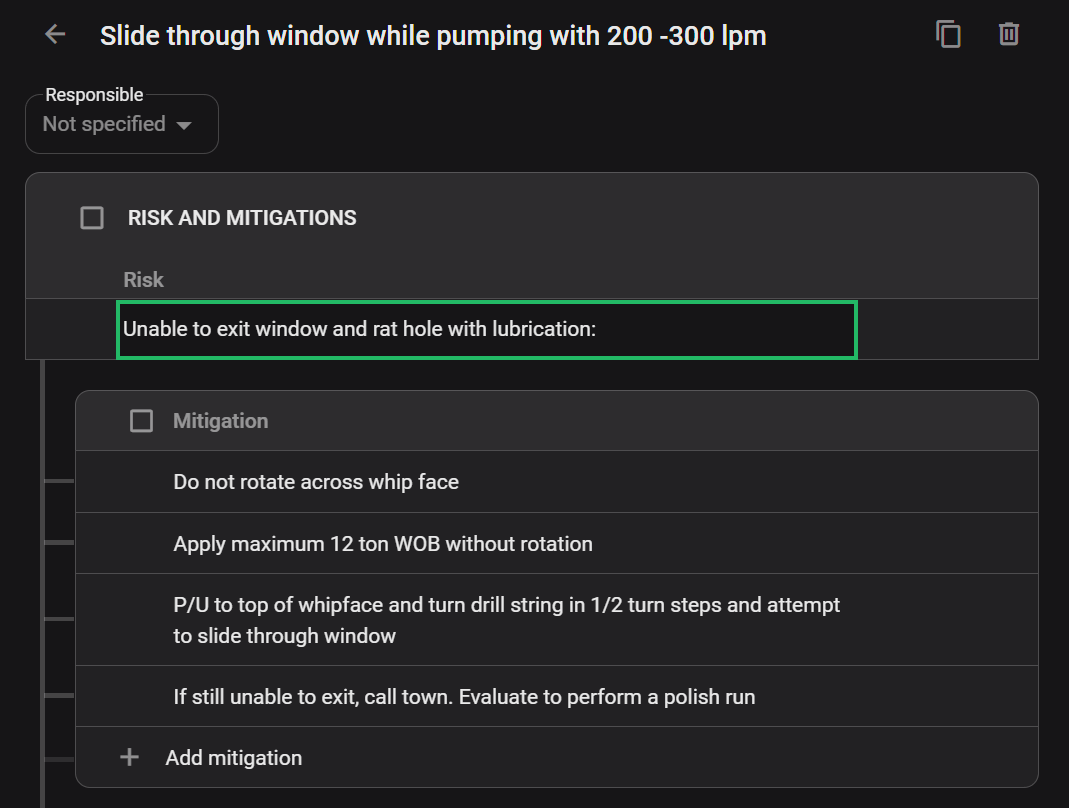Screen dimensions: 1069x808
Task: Click the plus icon to add mitigation
Action: (x=129, y=758)
